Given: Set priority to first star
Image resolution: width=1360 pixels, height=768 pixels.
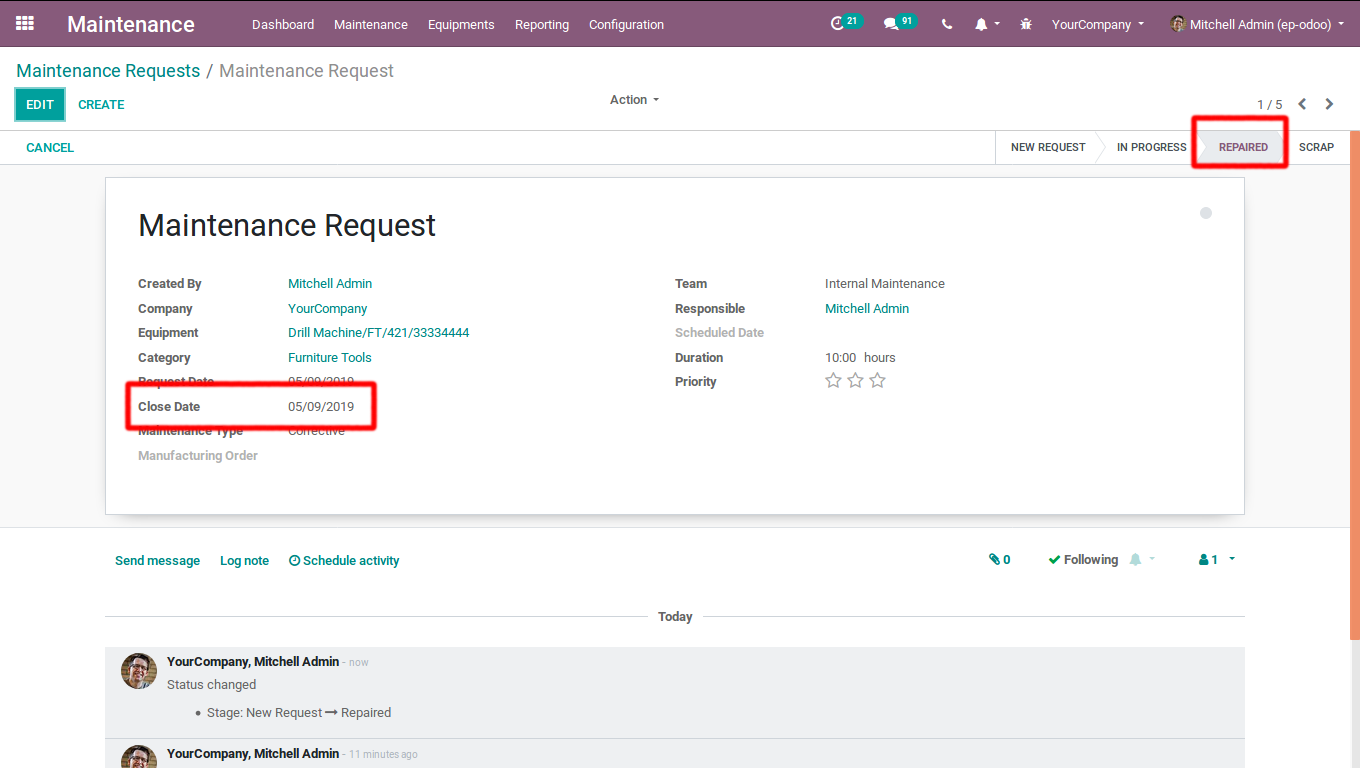Looking at the screenshot, I should pyautogui.click(x=833, y=381).
